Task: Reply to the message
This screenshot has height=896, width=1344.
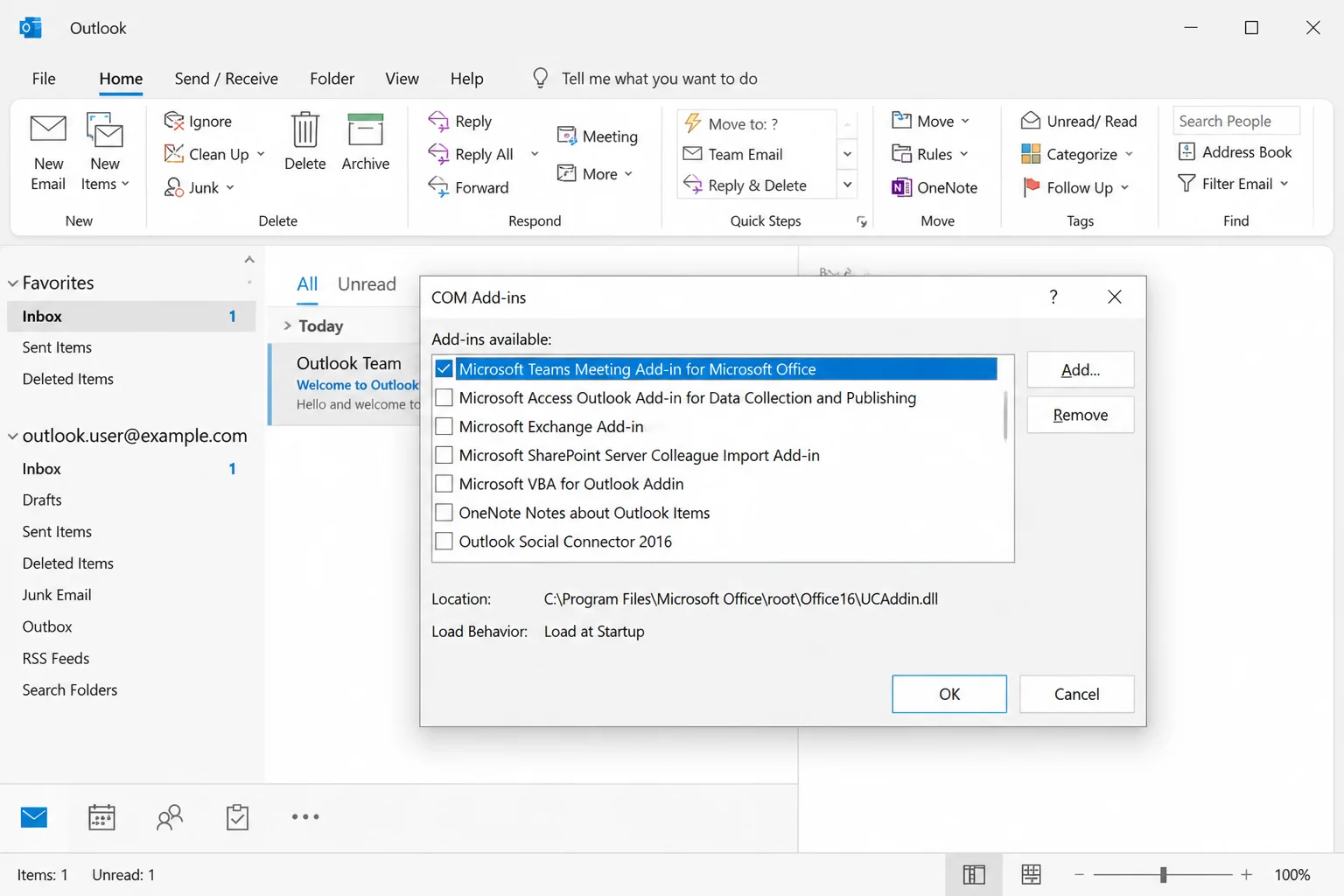Action: tap(460, 121)
